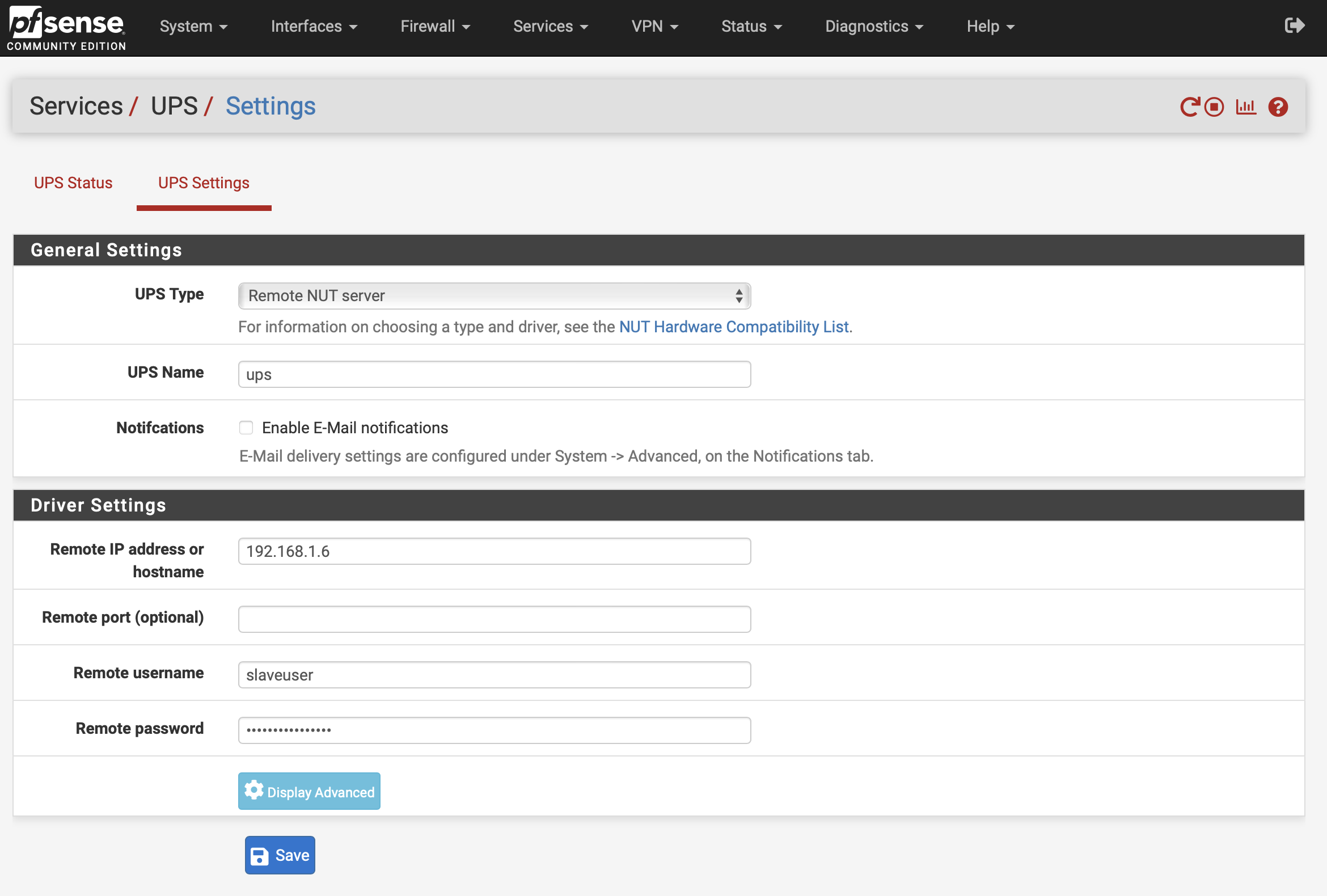Viewport: 1327px width, 896px height.
Task: Click the logout icon in the navbar
Action: click(1295, 26)
